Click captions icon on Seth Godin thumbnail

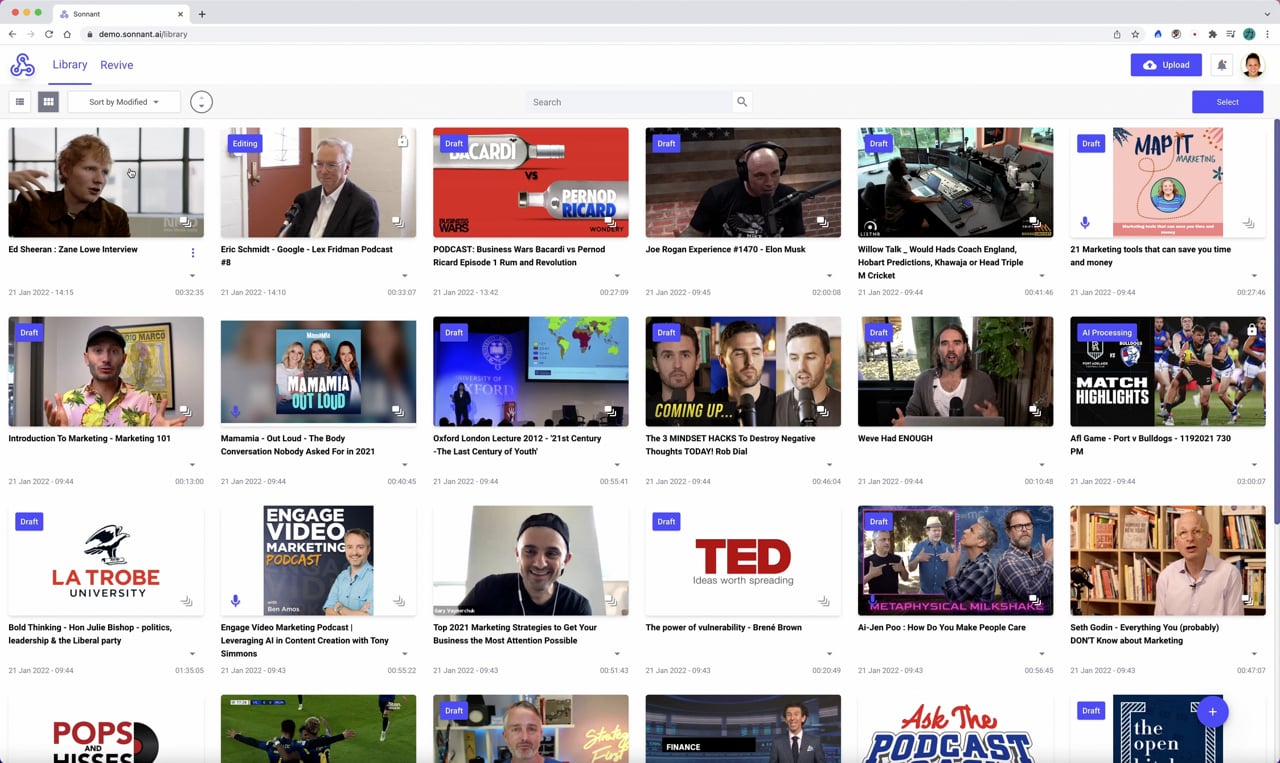[x=1248, y=601]
